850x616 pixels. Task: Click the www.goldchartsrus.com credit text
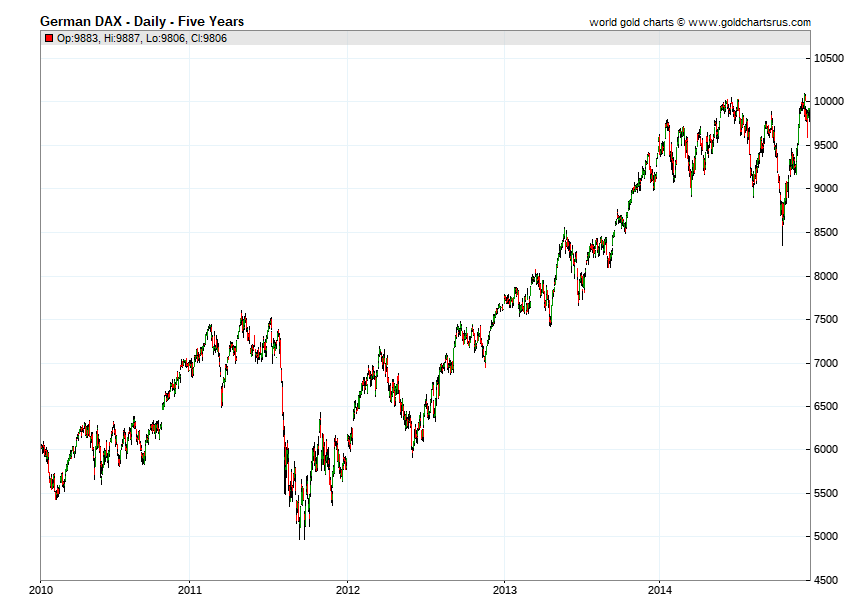(x=749, y=22)
